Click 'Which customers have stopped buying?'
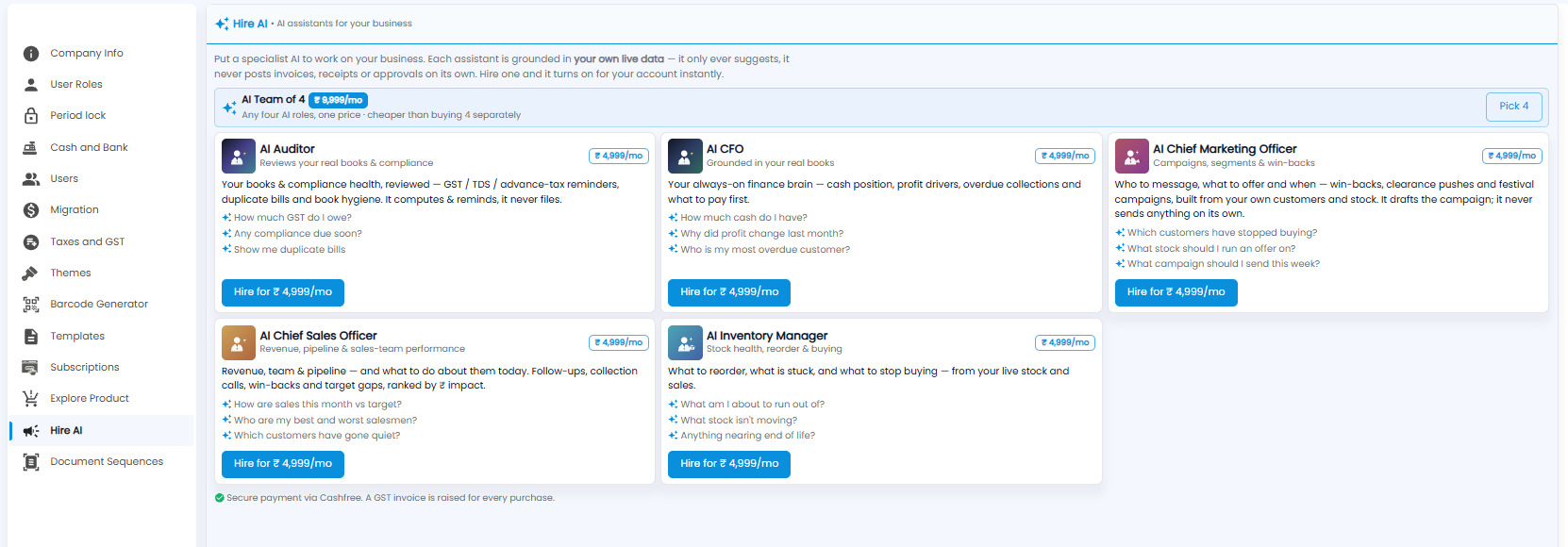The height and width of the screenshot is (547, 1568). tap(1222, 233)
